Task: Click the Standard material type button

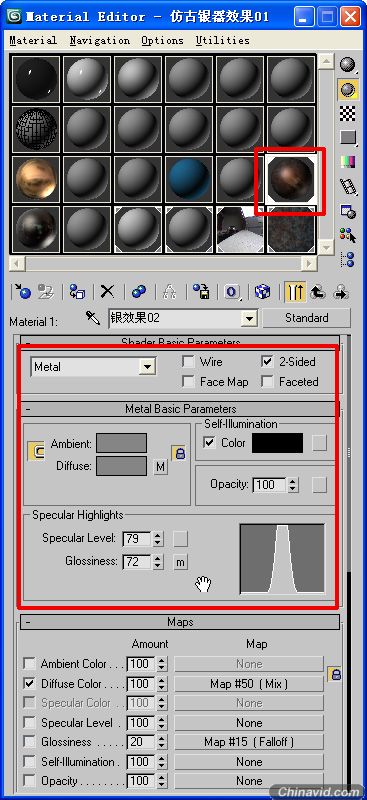Action: coord(307,318)
